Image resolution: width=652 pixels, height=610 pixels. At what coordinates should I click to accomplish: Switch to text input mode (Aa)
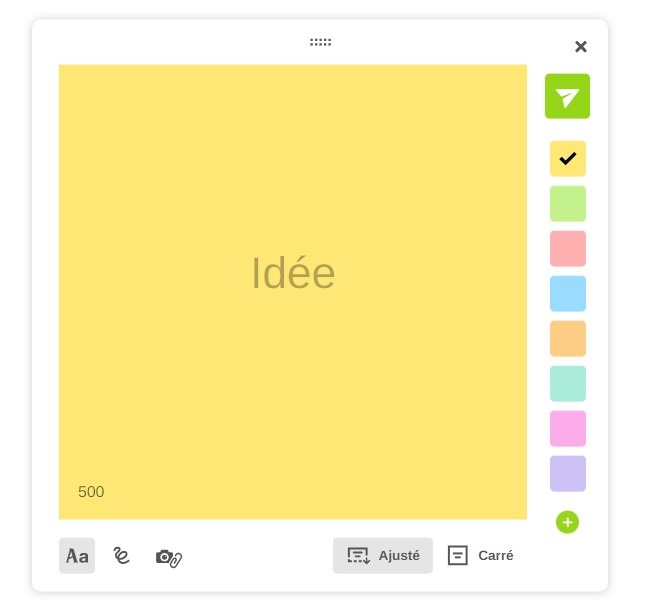coord(77,556)
